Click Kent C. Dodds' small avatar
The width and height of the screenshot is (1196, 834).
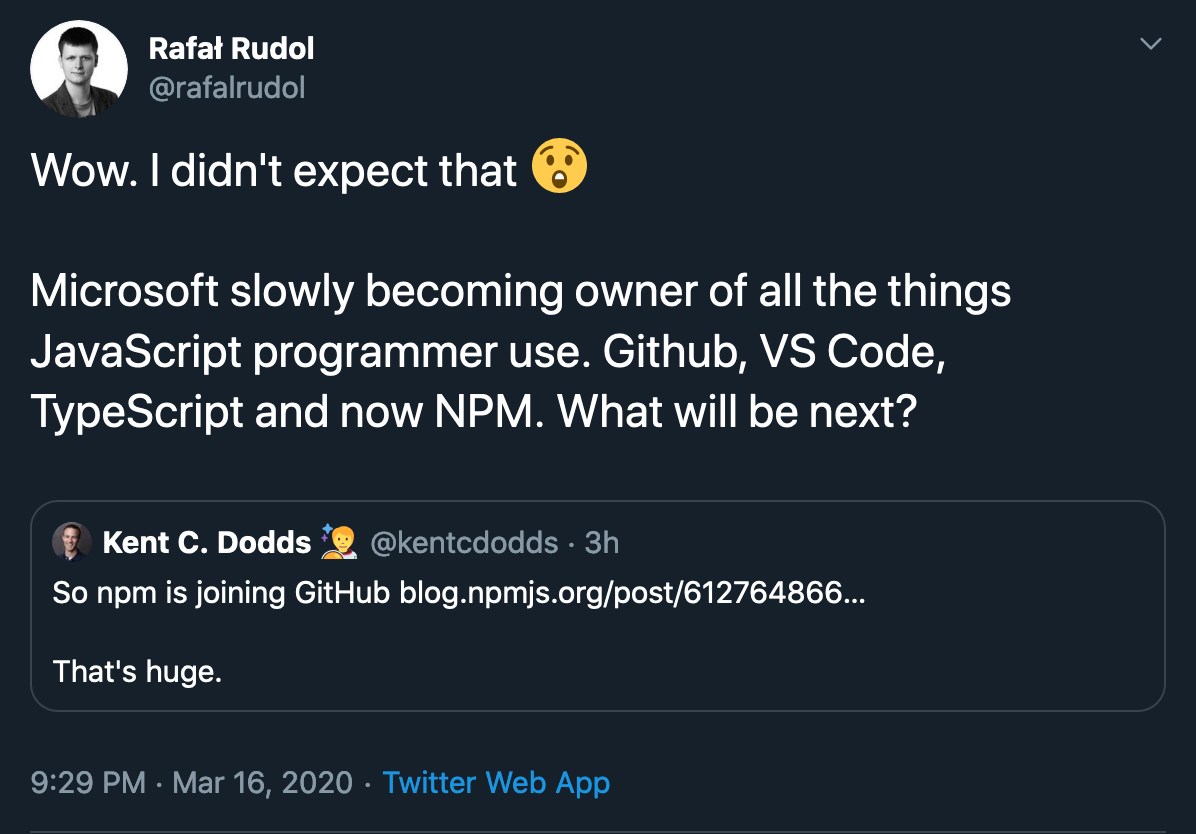72,542
